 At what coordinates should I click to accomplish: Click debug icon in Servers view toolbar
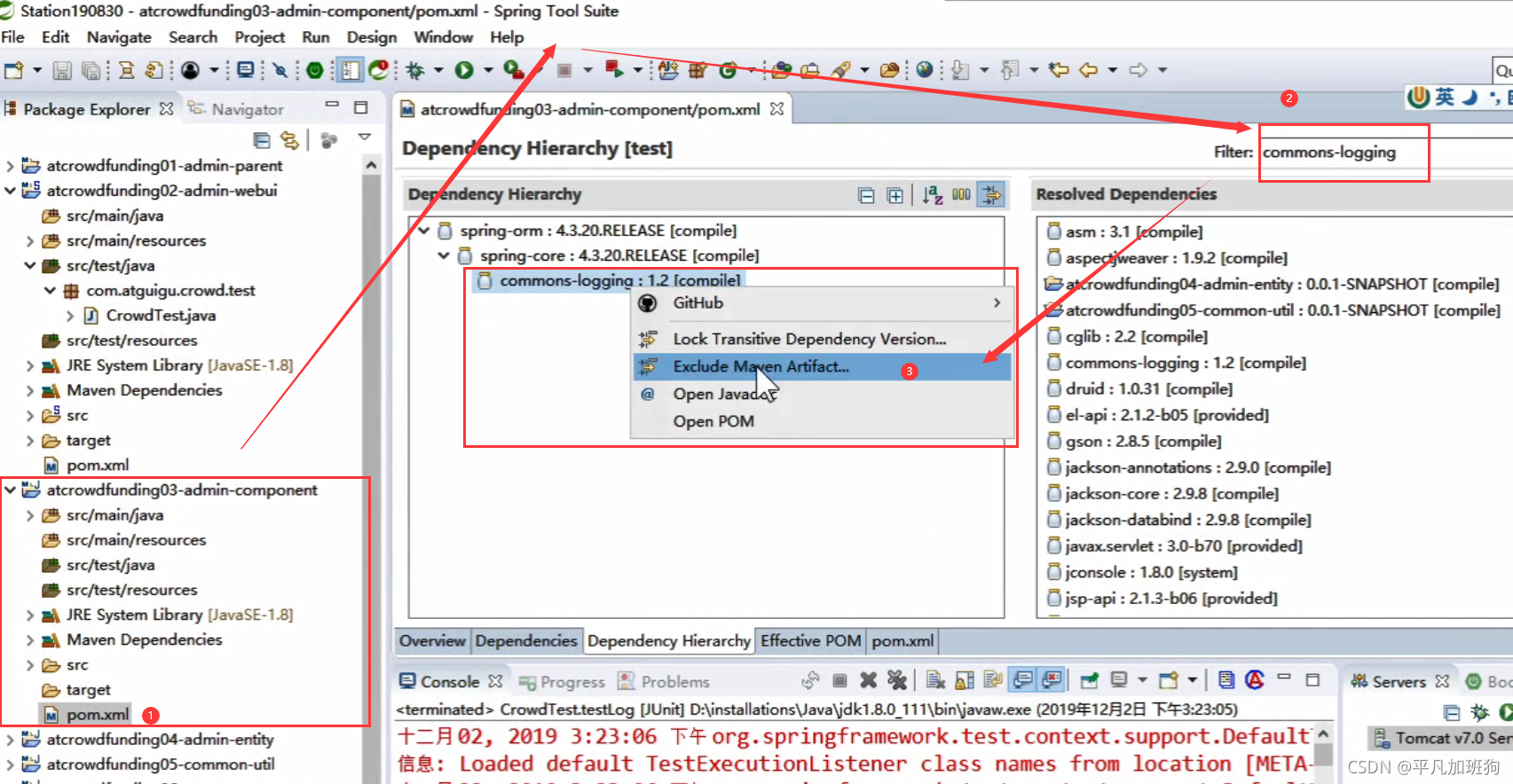click(1479, 712)
